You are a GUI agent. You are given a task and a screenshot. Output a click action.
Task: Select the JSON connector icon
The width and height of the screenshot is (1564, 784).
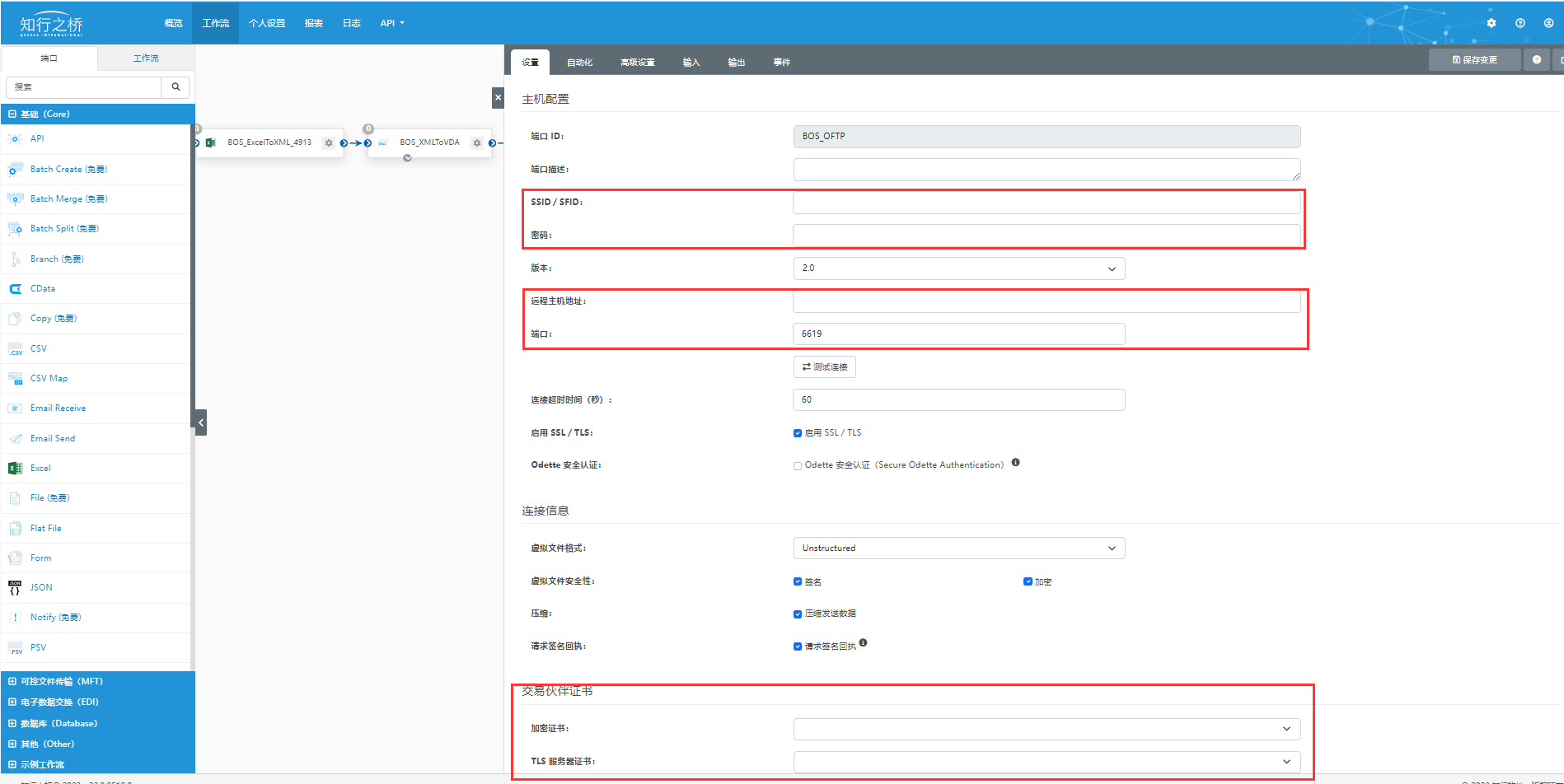point(15,588)
